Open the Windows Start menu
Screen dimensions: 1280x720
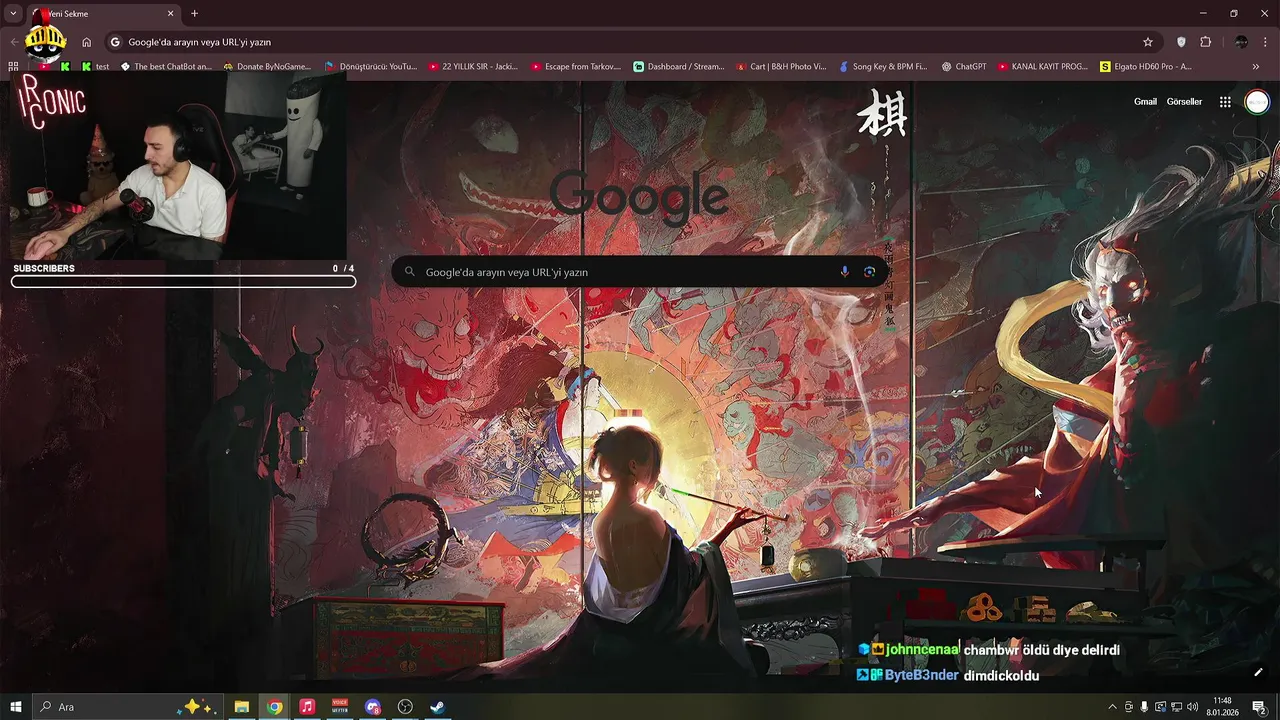[15, 707]
